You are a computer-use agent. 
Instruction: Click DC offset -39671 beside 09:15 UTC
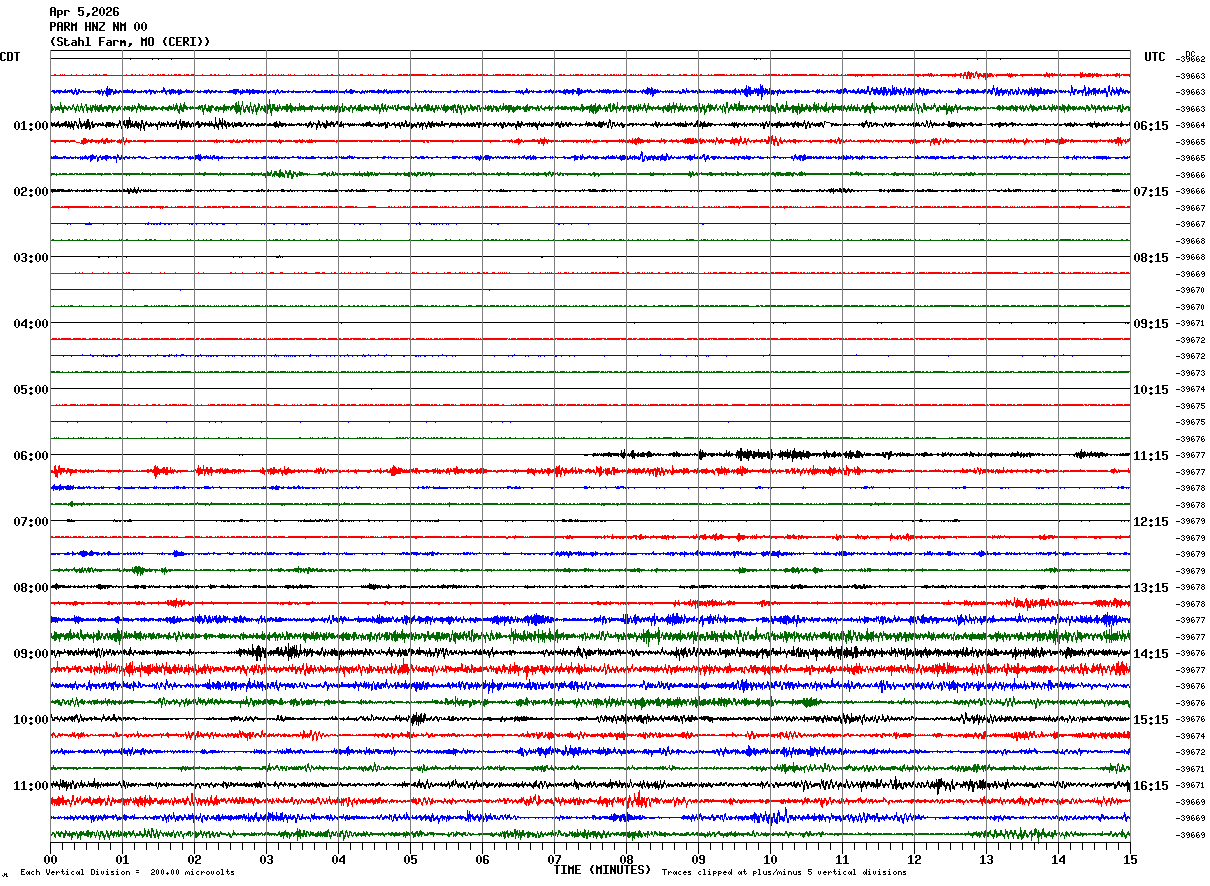click(1191, 323)
